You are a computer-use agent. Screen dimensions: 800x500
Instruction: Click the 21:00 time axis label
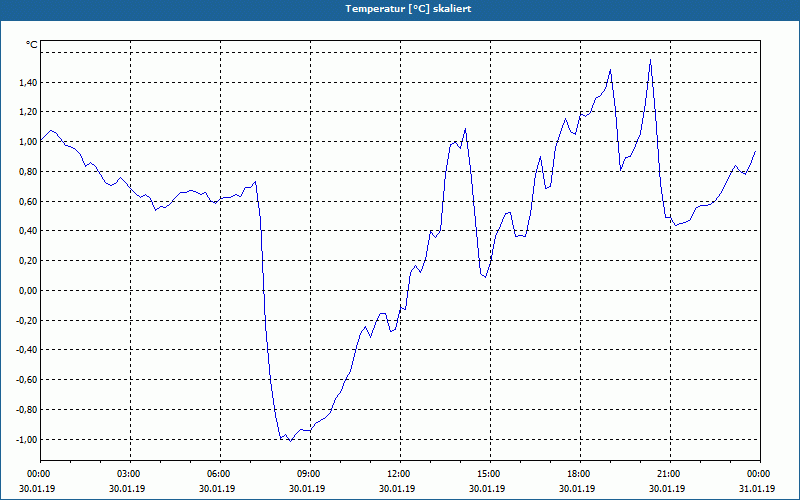[670, 474]
